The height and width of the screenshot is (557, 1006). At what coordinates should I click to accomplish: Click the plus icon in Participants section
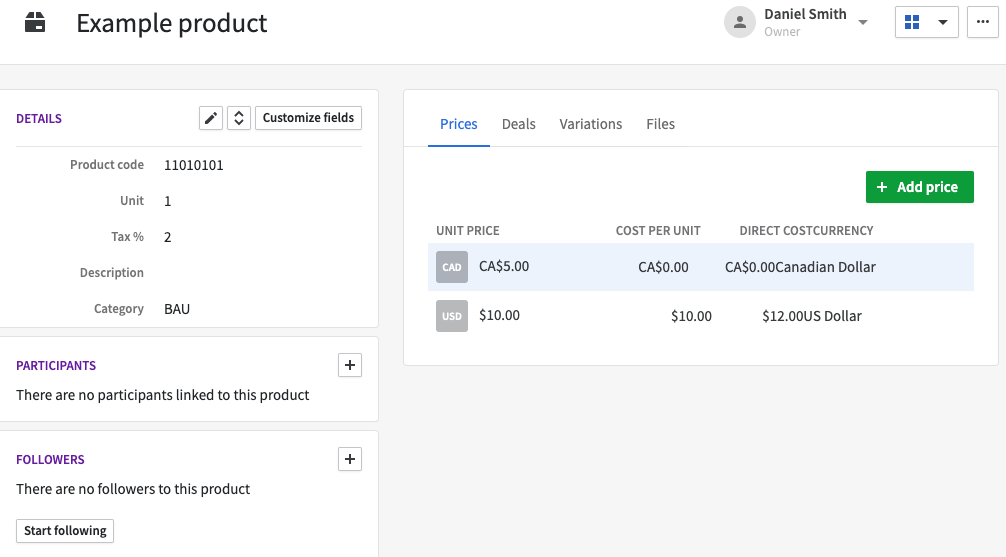pyautogui.click(x=350, y=366)
